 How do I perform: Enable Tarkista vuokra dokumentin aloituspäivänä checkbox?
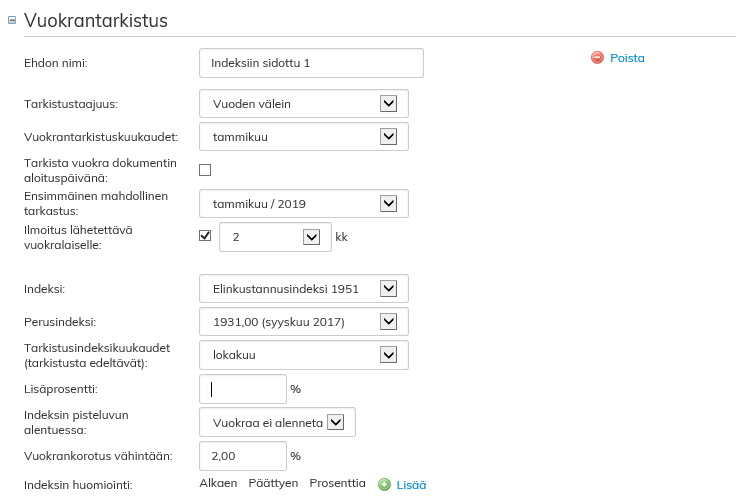coord(205,170)
